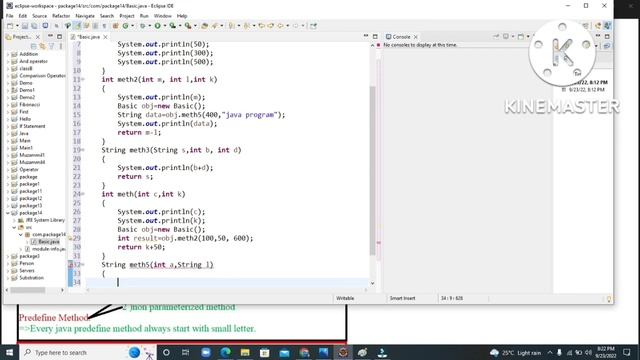The image size is (640, 360).
Task: Click Display Selected Console icon
Action: coord(507,36)
